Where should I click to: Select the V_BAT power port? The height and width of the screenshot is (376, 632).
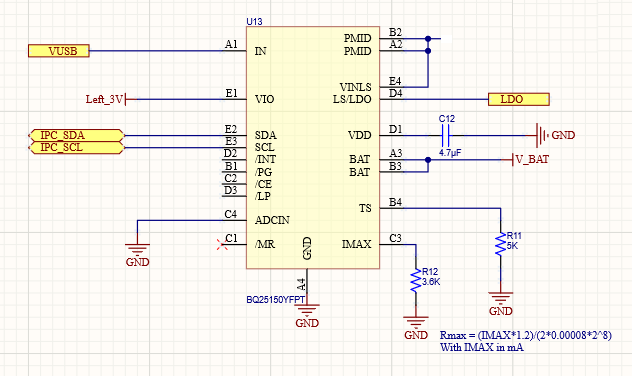pyautogui.click(x=526, y=160)
